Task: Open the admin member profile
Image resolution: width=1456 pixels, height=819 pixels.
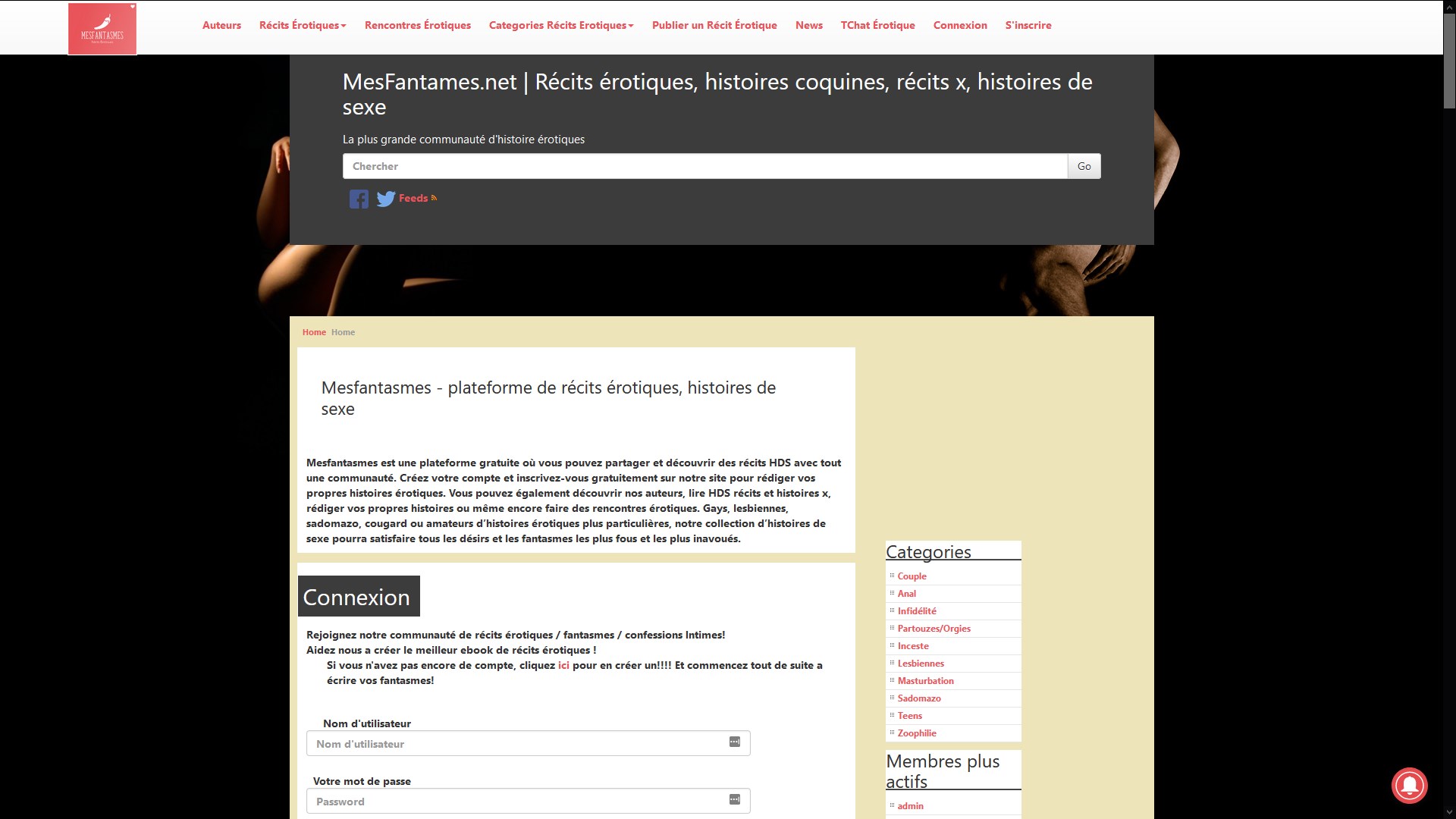Action: (910, 806)
